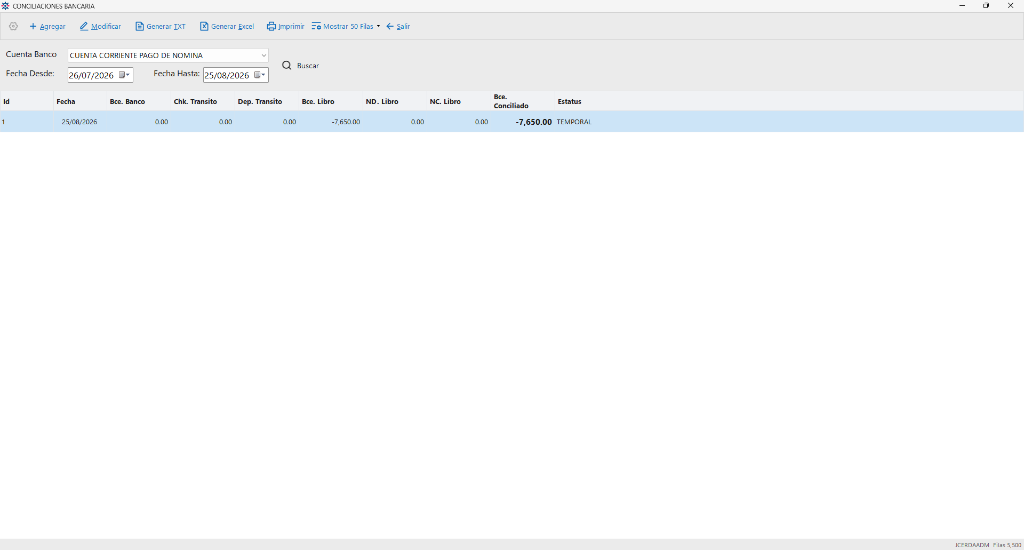Expand the Mostrar 50 Filas dropdown arrow
Image resolution: width=1024 pixels, height=550 pixels.
click(378, 27)
